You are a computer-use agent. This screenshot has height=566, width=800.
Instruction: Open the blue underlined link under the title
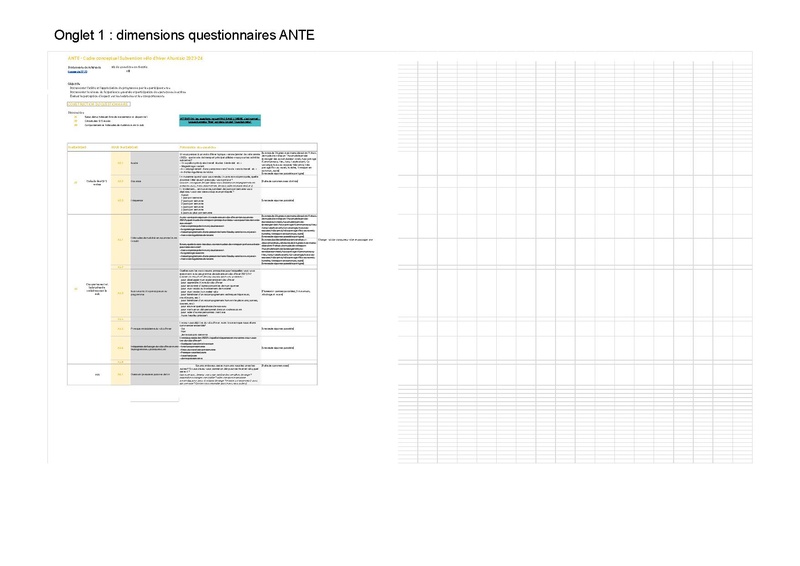[x=78, y=71]
